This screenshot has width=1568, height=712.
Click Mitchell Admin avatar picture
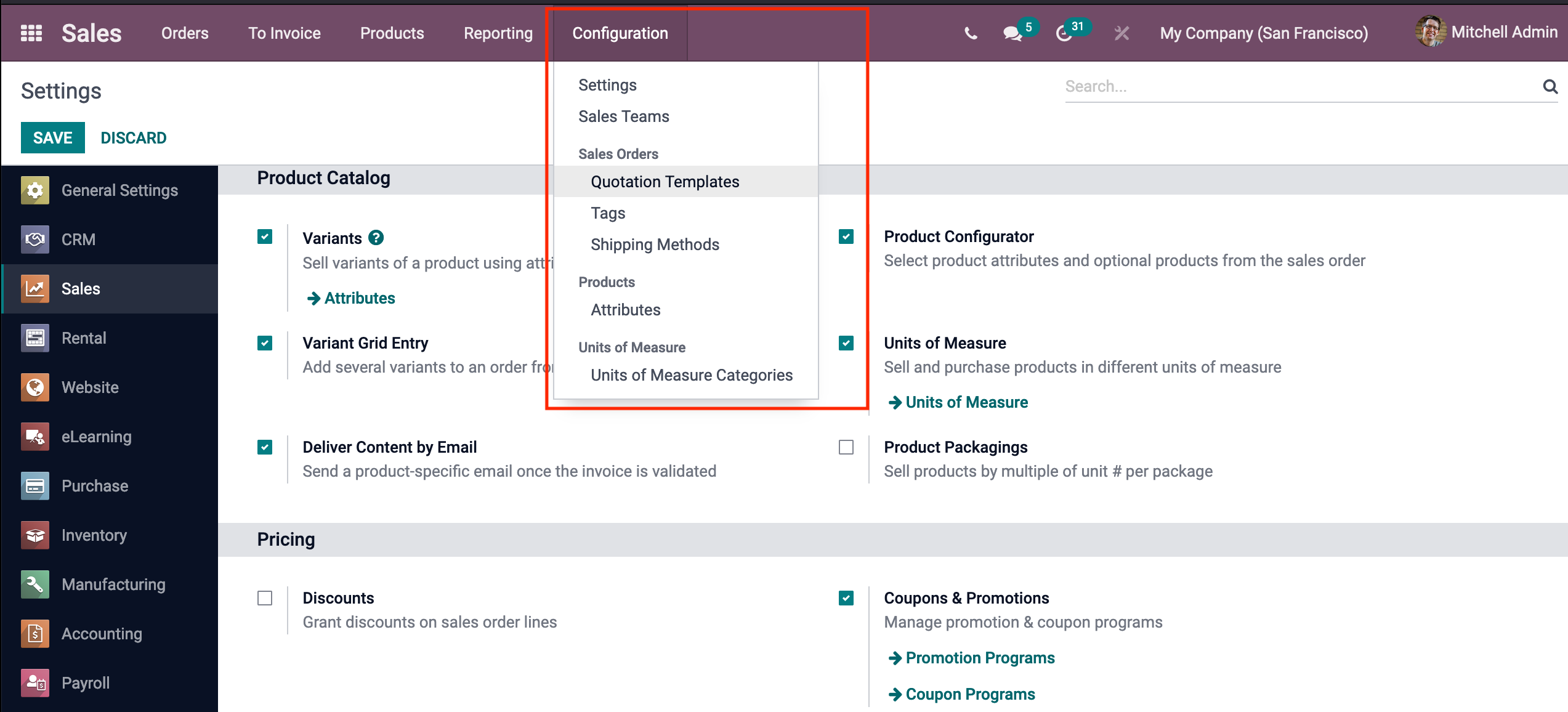[1429, 32]
